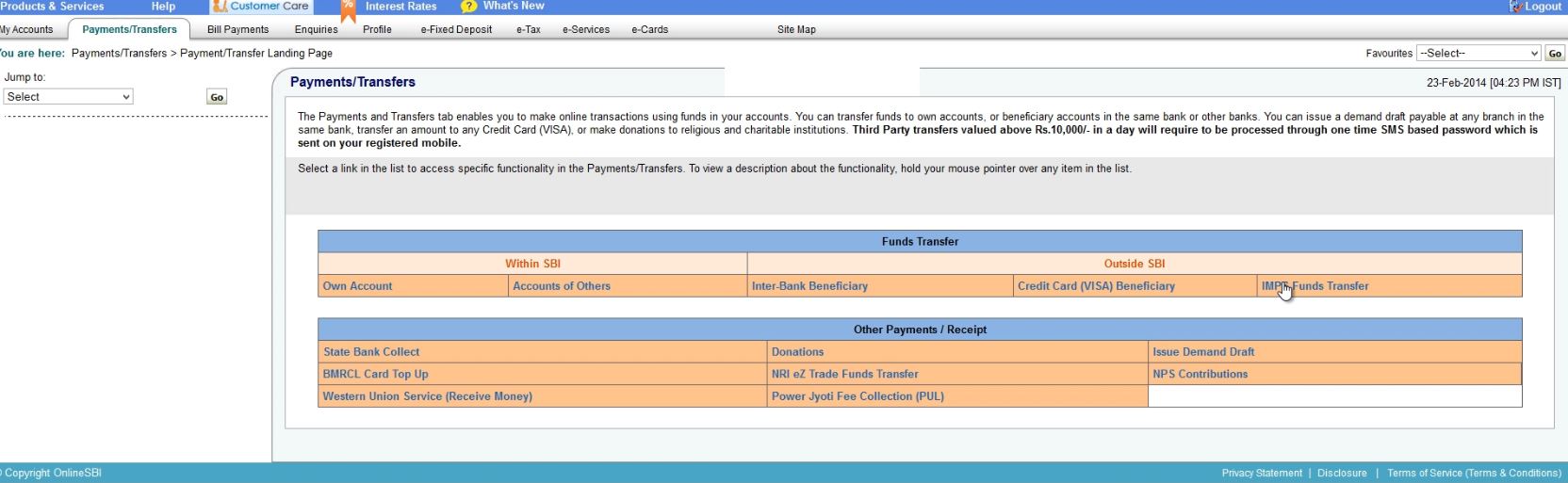This screenshot has height=483, width=1568.
Task: Open the My Accounts tab
Action: [26, 30]
